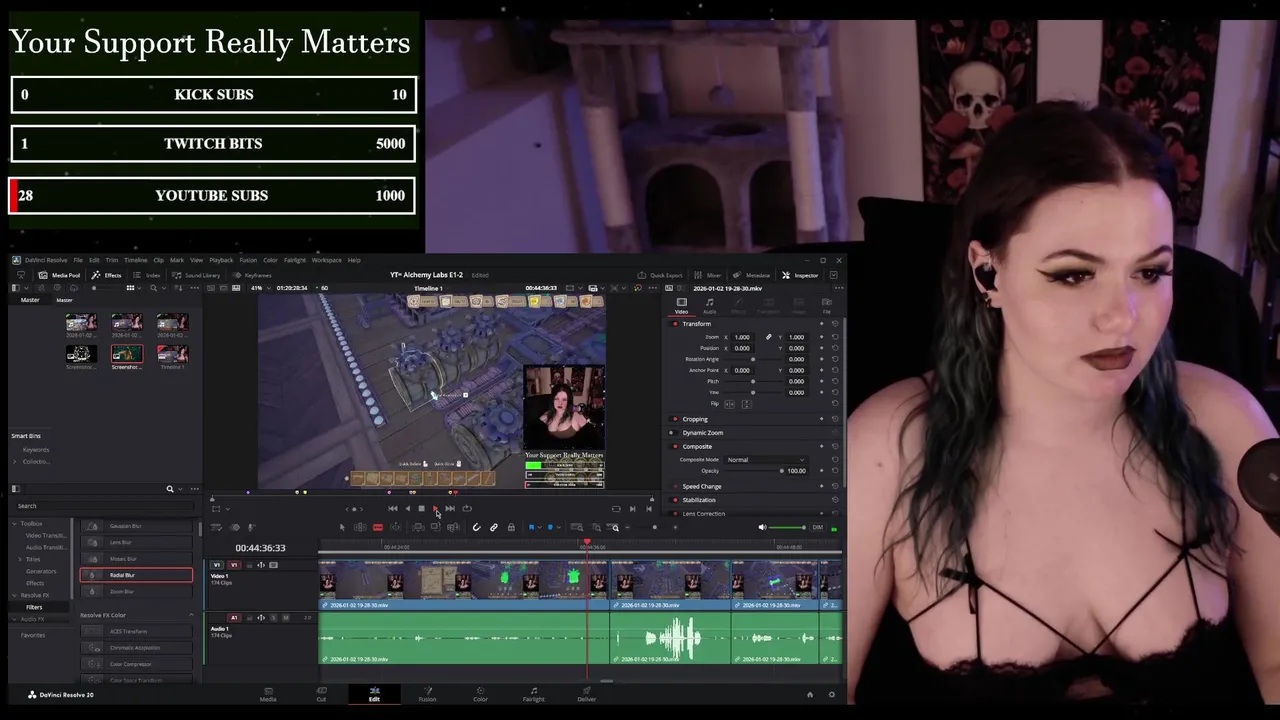
Task: Open the Mixer panel
Action: (708, 275)
